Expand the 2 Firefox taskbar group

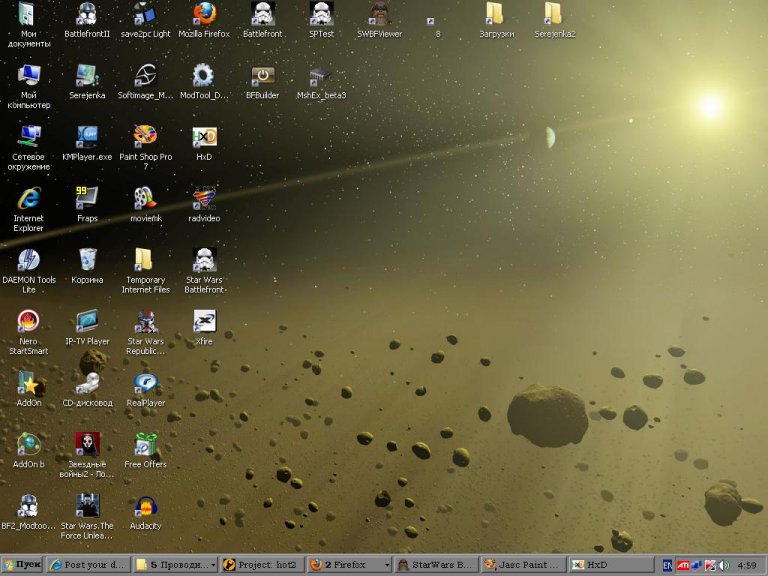[x=349, y=565]
